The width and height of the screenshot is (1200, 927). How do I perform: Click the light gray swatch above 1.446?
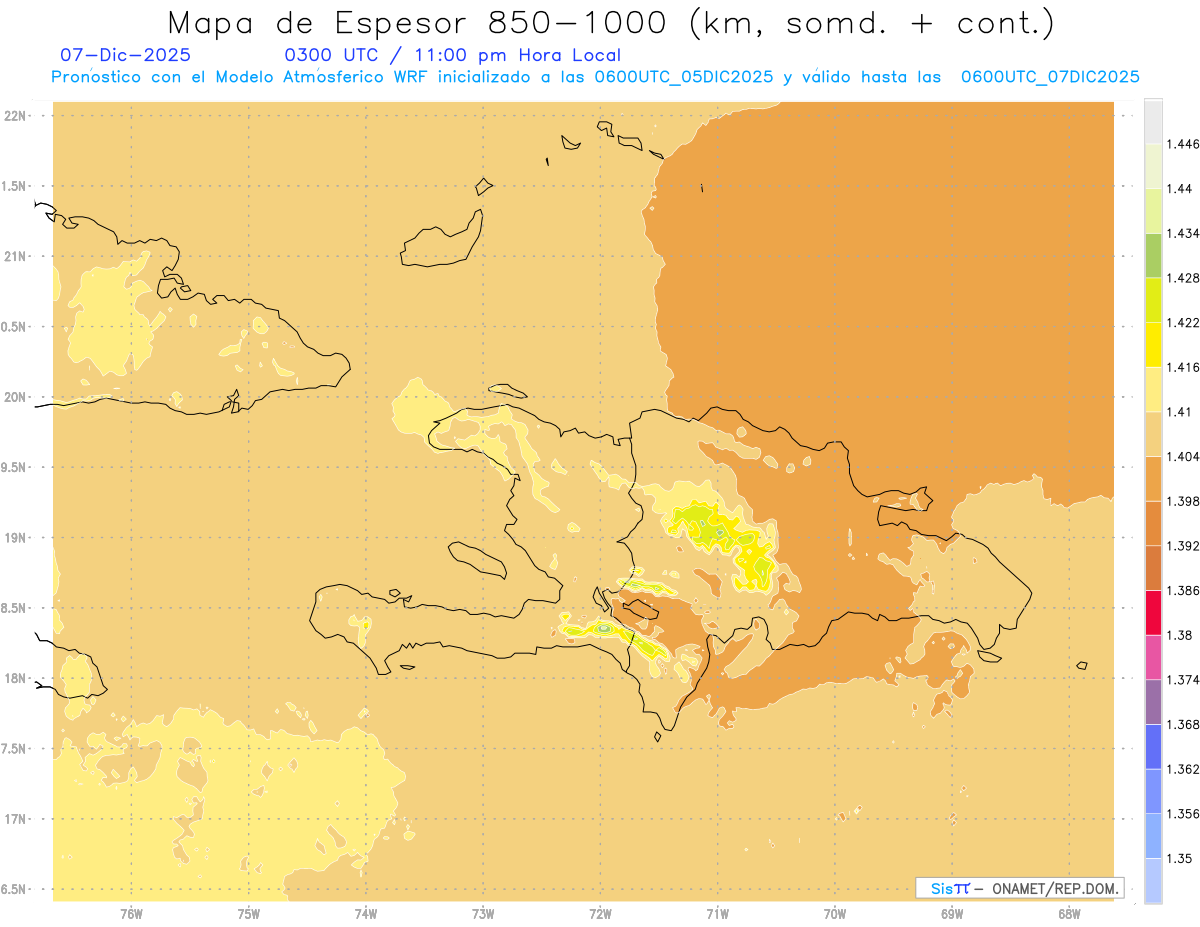coord(1153,121)
